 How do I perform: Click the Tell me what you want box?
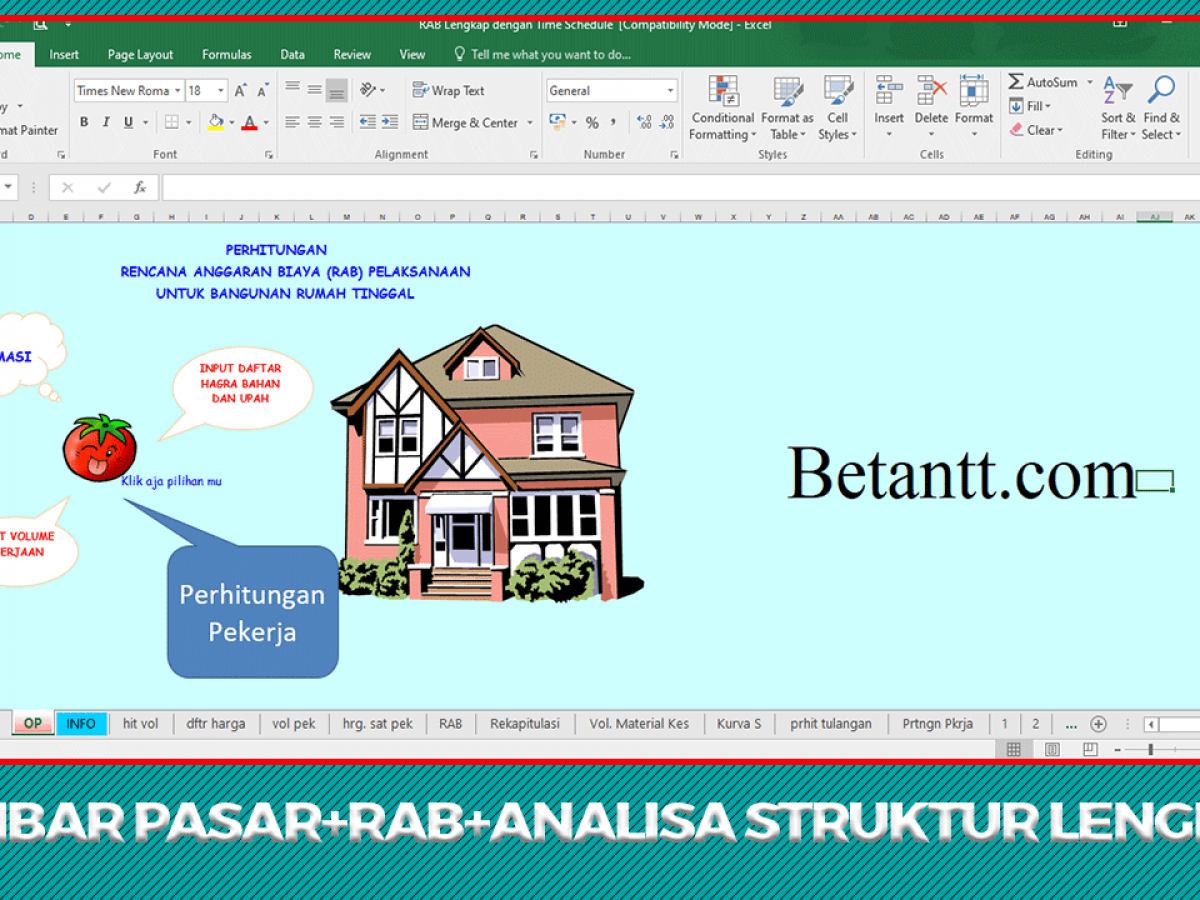(x=543, y=55)
